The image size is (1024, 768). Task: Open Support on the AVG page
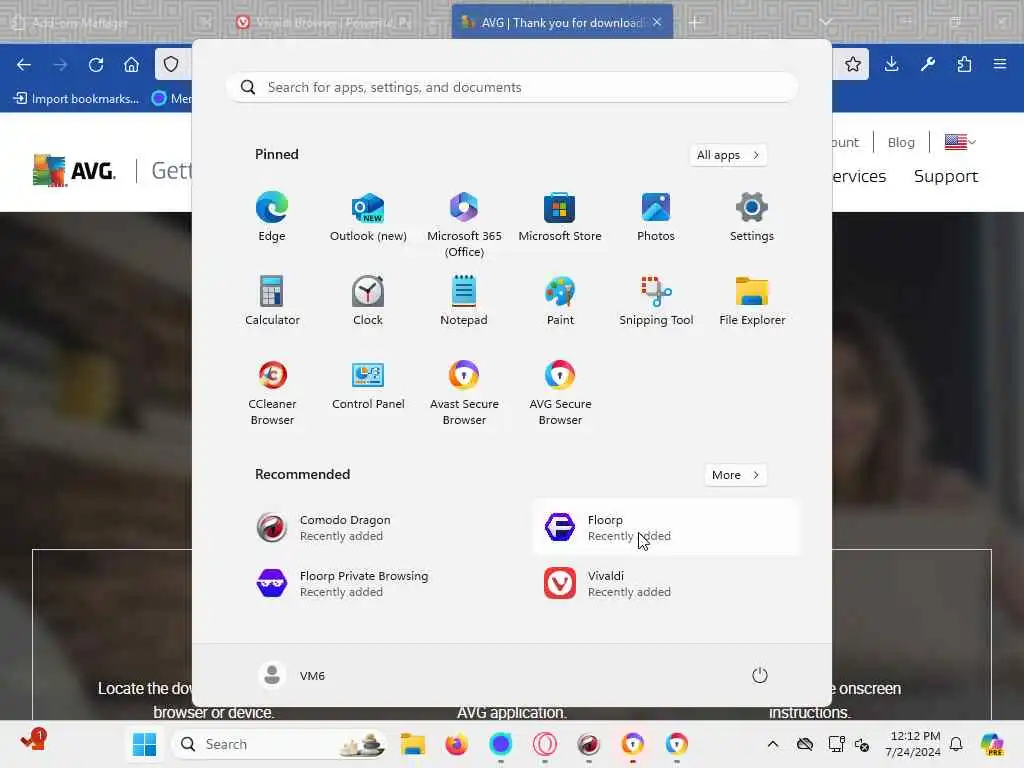[946, 176]
